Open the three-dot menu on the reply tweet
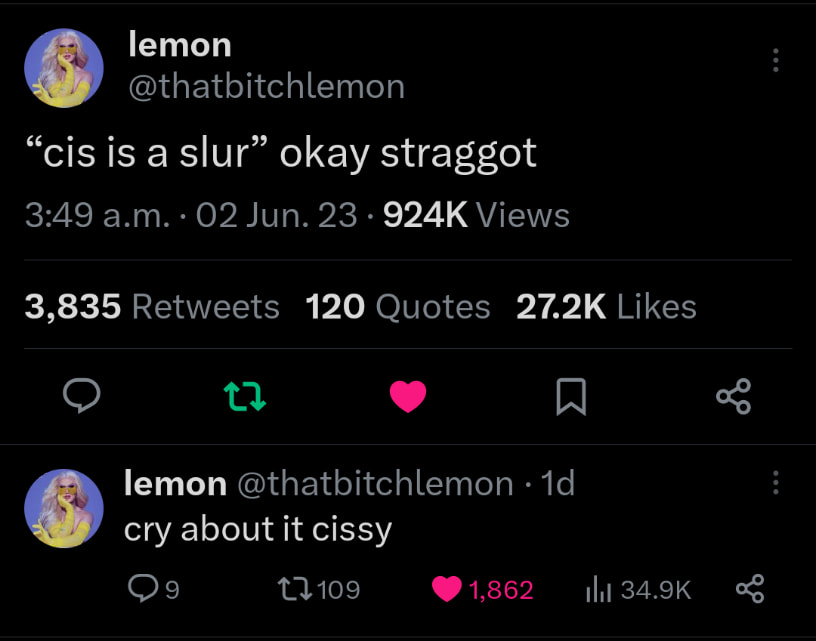Screen dimensions: 816x641 coord(775,483)
